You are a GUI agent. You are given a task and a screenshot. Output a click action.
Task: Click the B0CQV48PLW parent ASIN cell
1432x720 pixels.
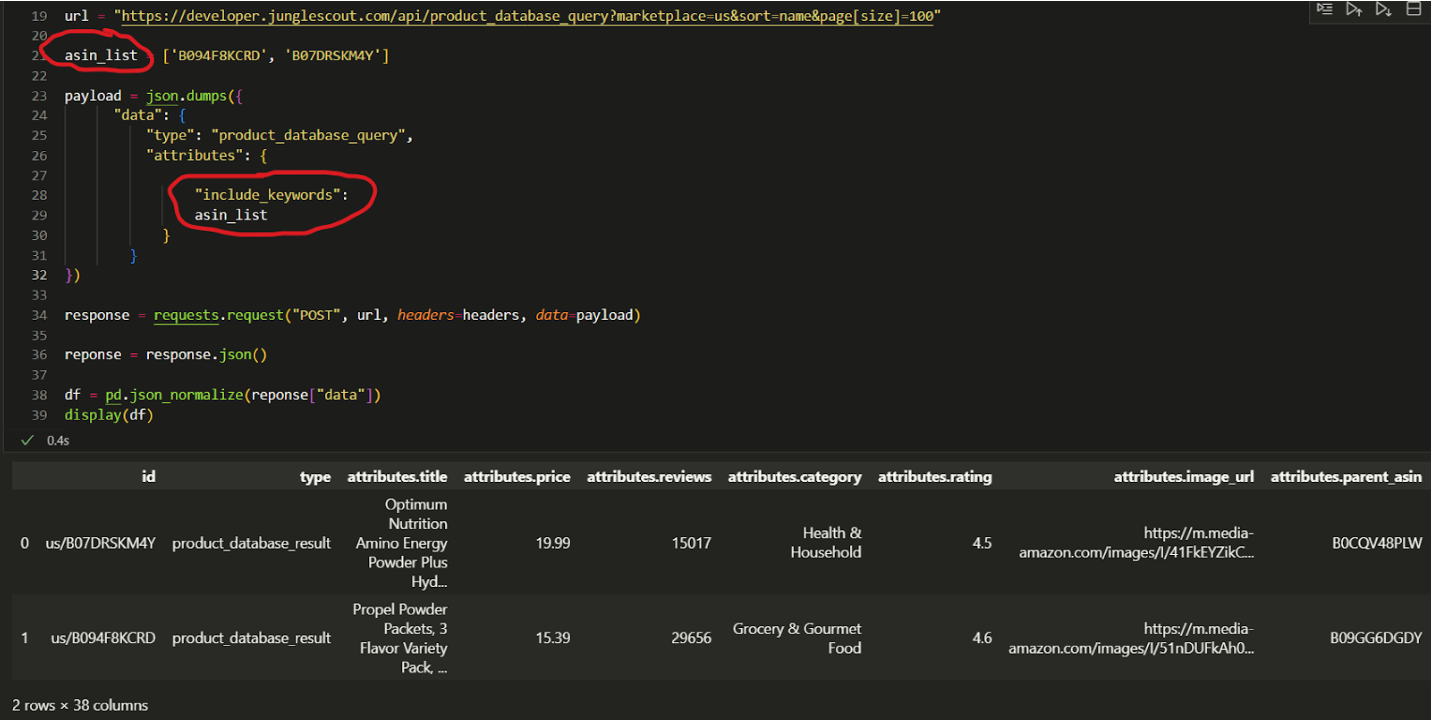tap(1377, 543)
